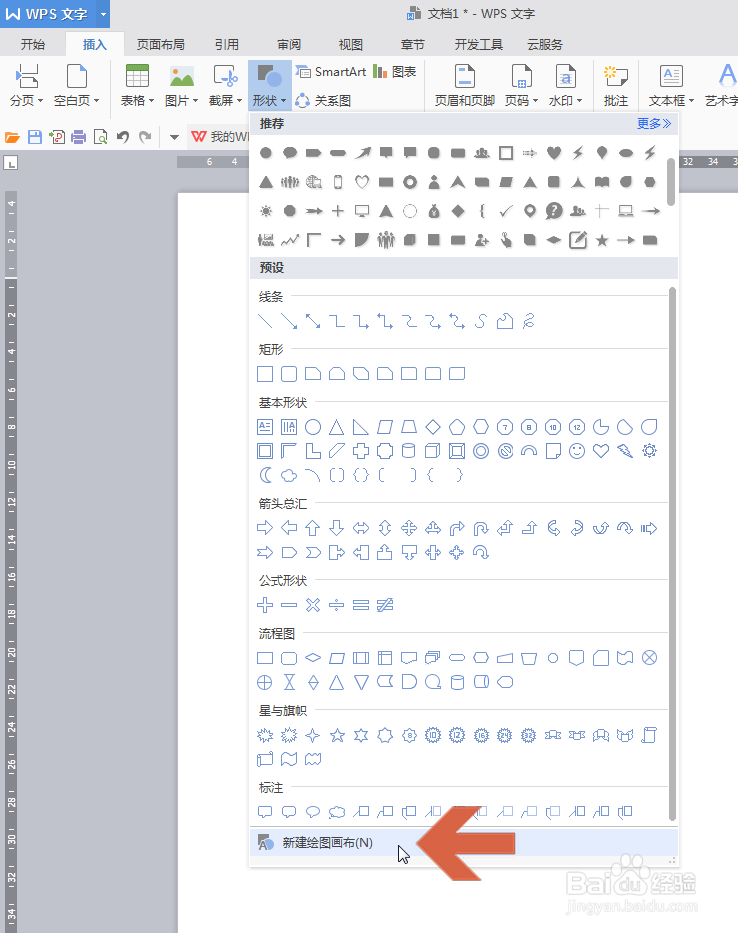Click 更多 link for more recommended shapes
Viewport: 738px width, 933px height.
[653, 124]
